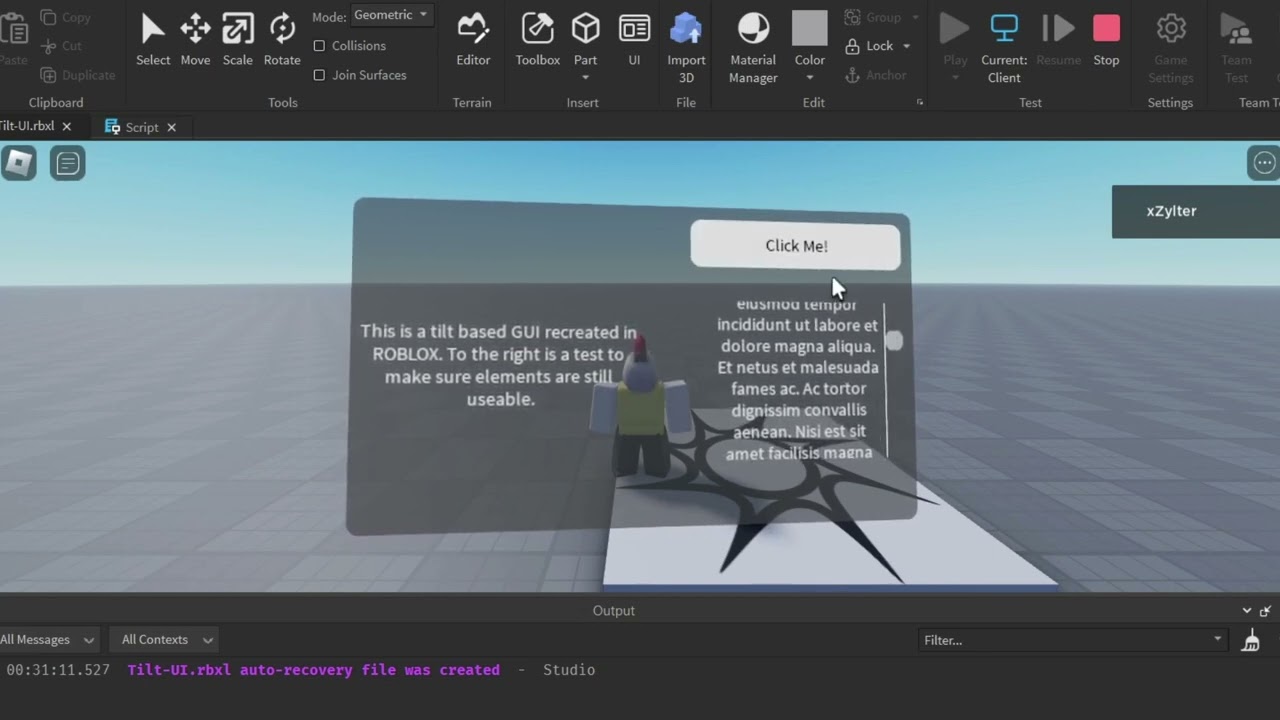This screenshot has width=1280, height=720.
Task: Open the Toolbox panel
Action: coord(537,39)
